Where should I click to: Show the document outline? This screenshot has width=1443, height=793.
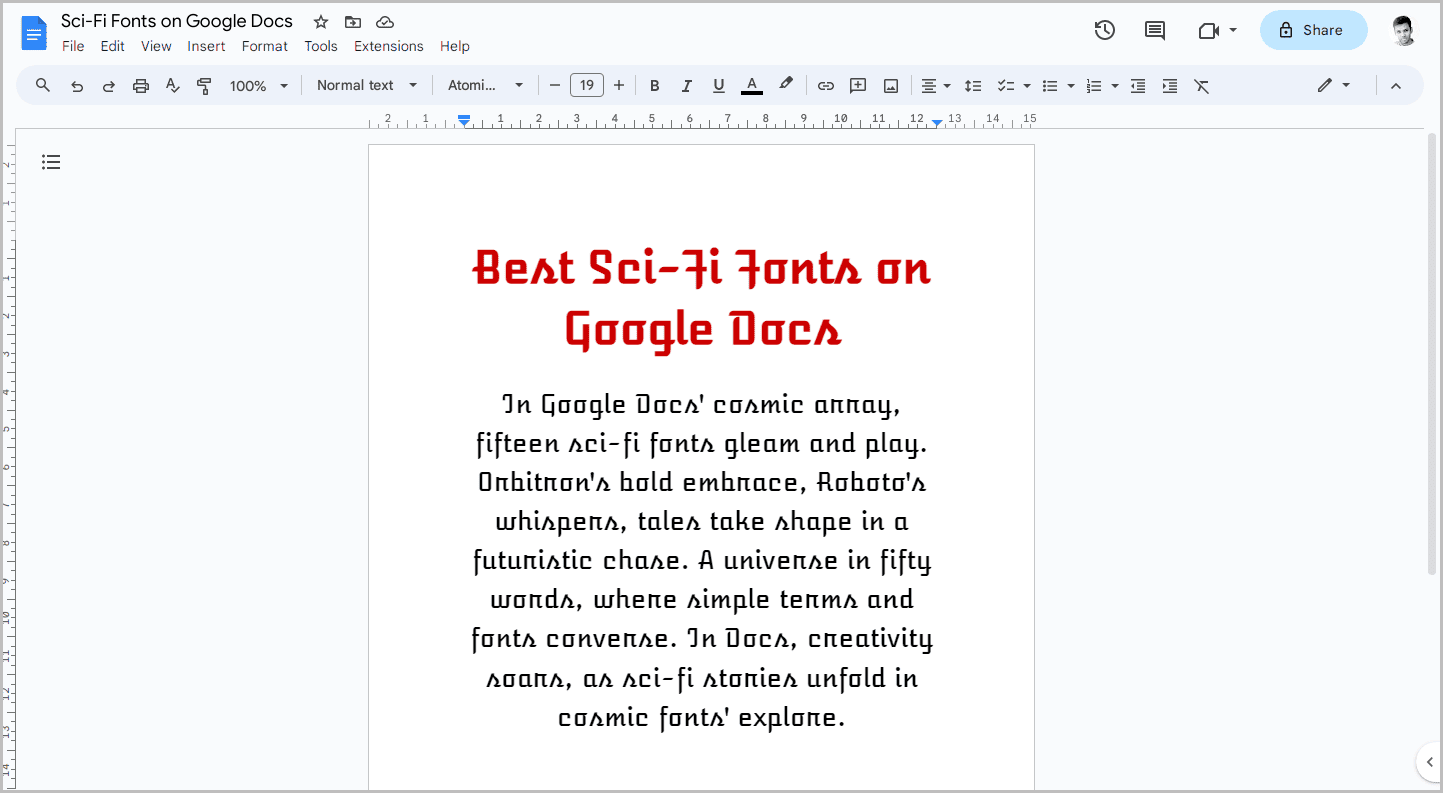coord(51,161)
